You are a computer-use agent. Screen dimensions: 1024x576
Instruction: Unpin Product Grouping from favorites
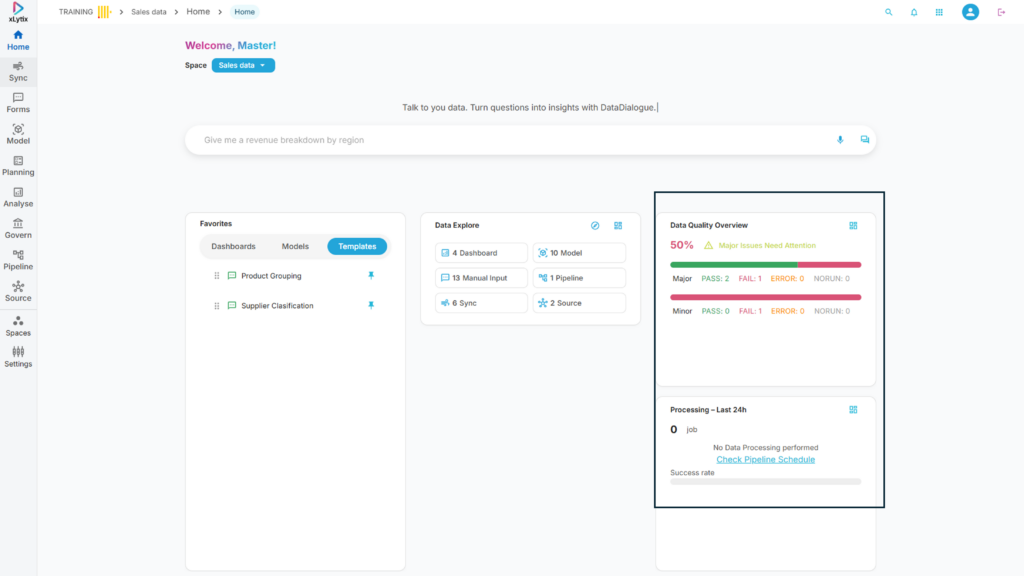click(371, 275)
